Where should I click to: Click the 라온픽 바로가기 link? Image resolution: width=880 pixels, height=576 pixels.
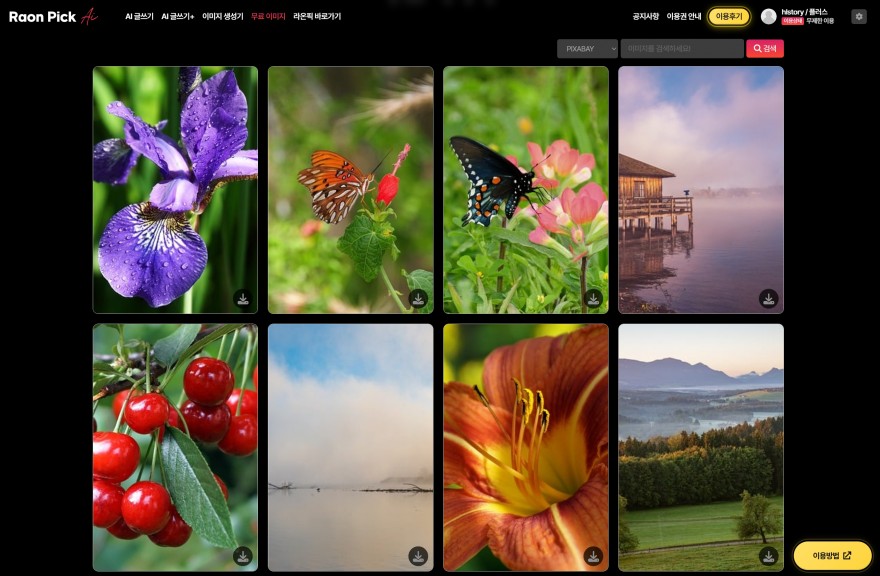click(317, 17)
